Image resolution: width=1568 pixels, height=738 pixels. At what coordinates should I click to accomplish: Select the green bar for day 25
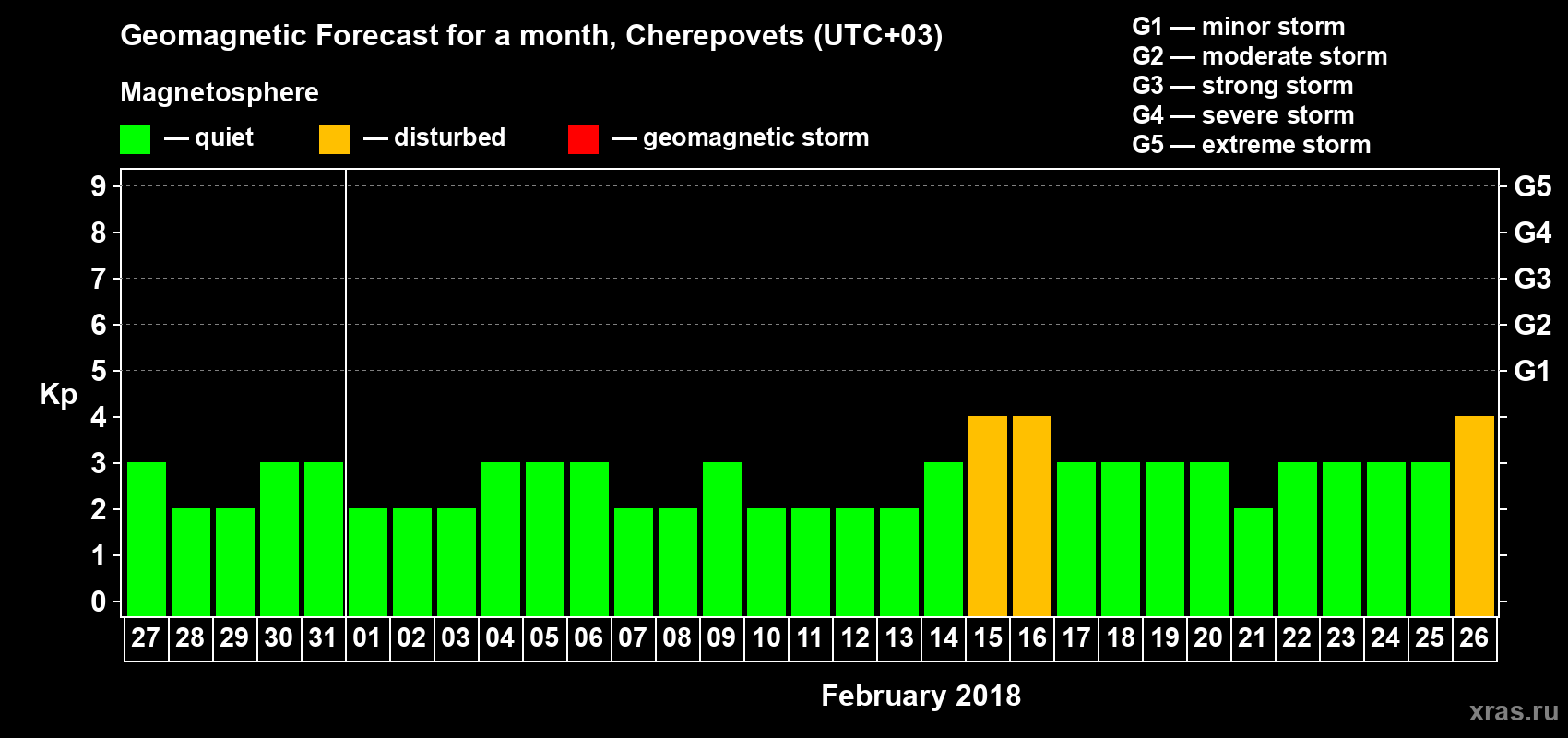point(1431,539)
